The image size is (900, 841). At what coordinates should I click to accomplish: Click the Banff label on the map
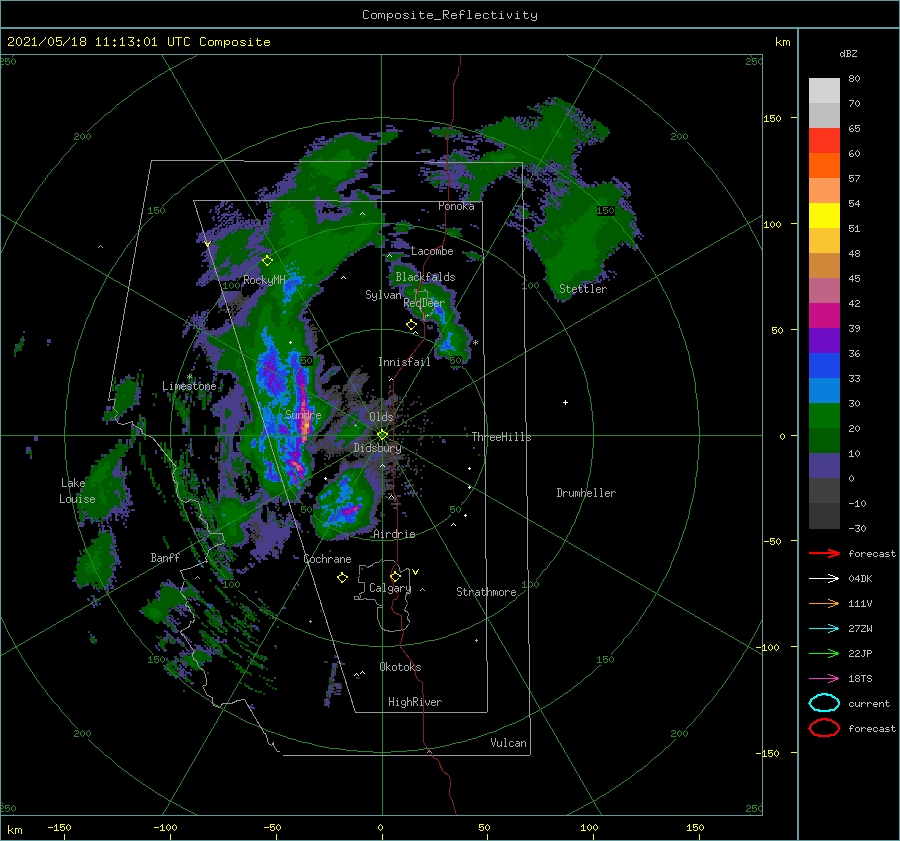[165, 557]
